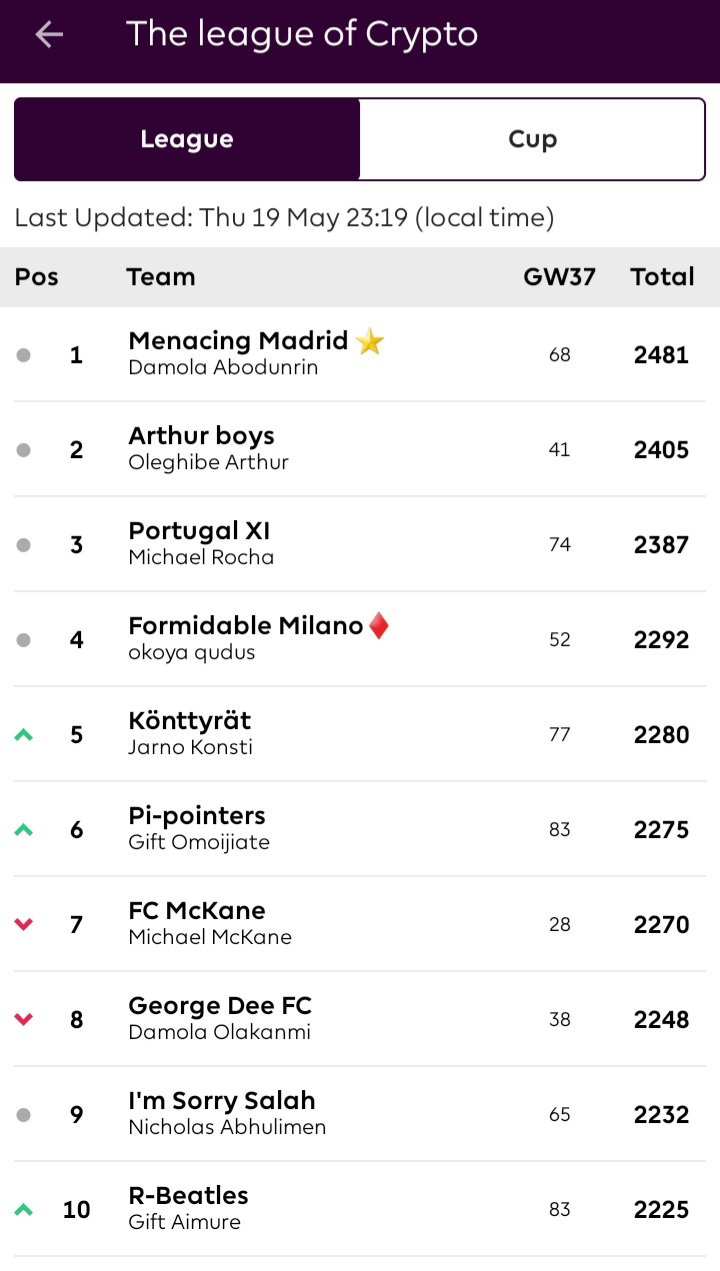
Task: Click green up arrow next to R-Beatles
Action: tap(24, 1210)
